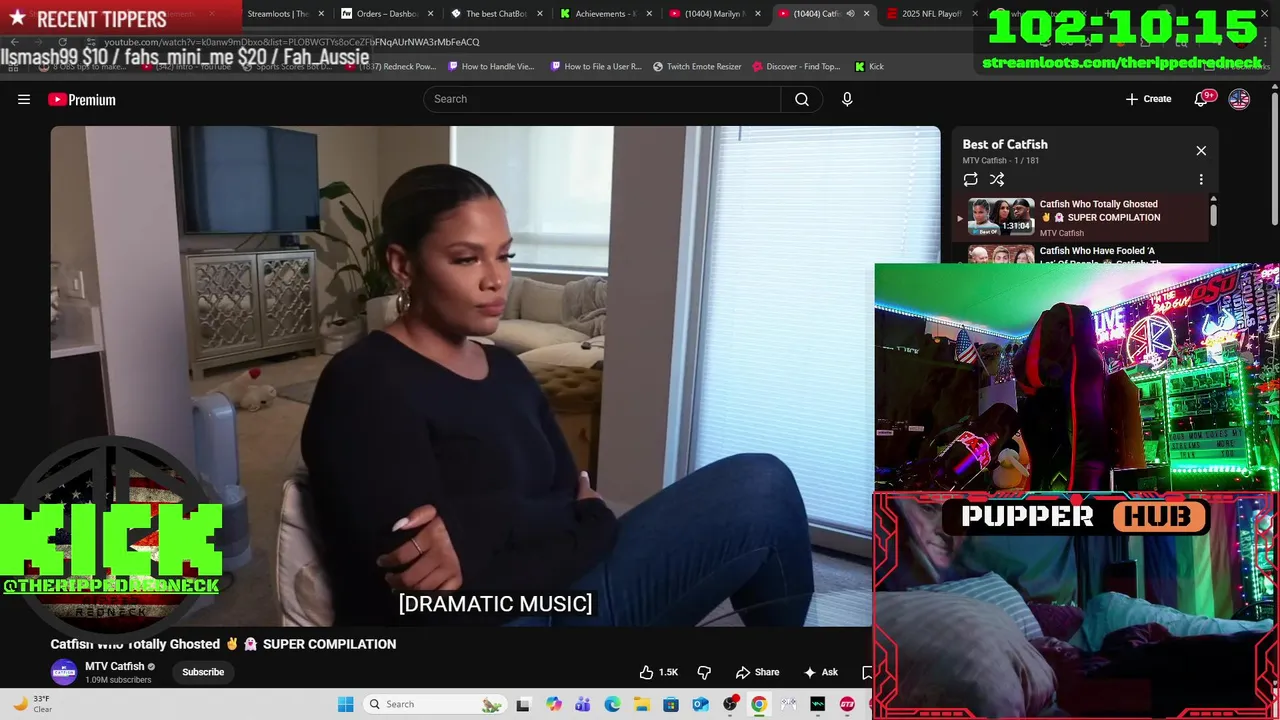The image size is (1280, 720).
Task: Start voice search with the microphone
Action: (x=847, y=99)
